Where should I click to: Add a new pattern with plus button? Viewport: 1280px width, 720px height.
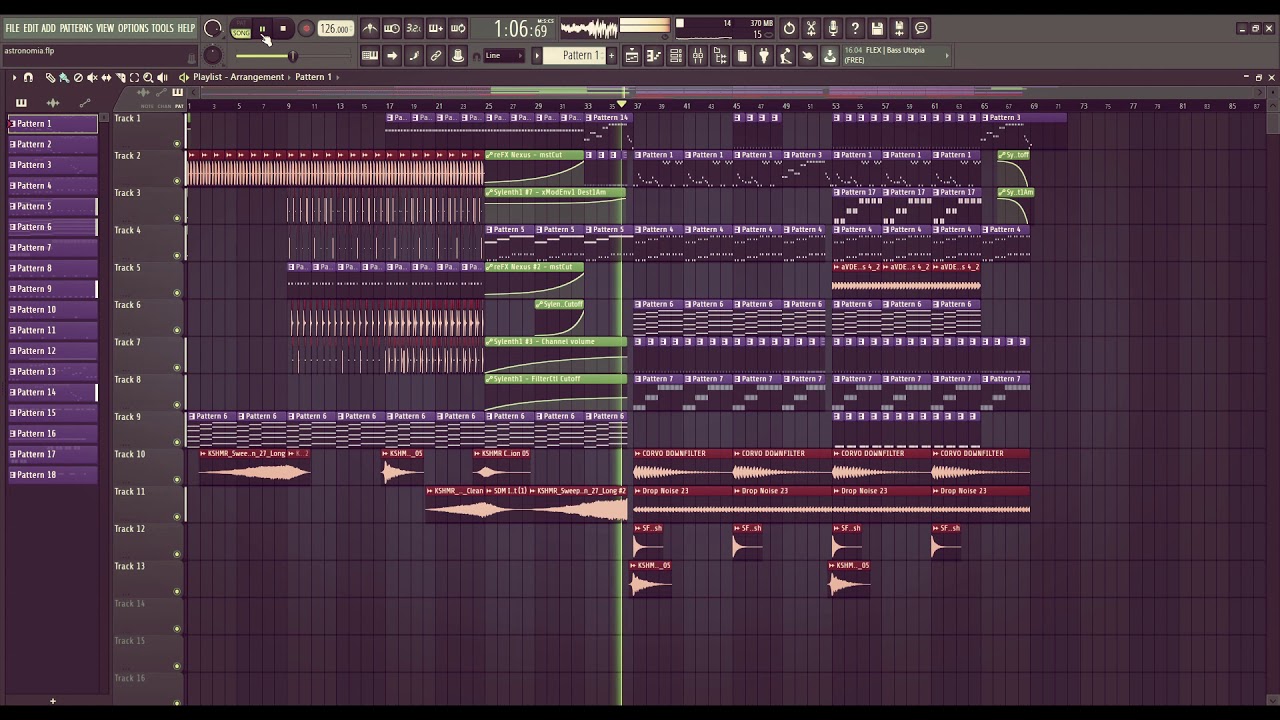coord(611,56)
